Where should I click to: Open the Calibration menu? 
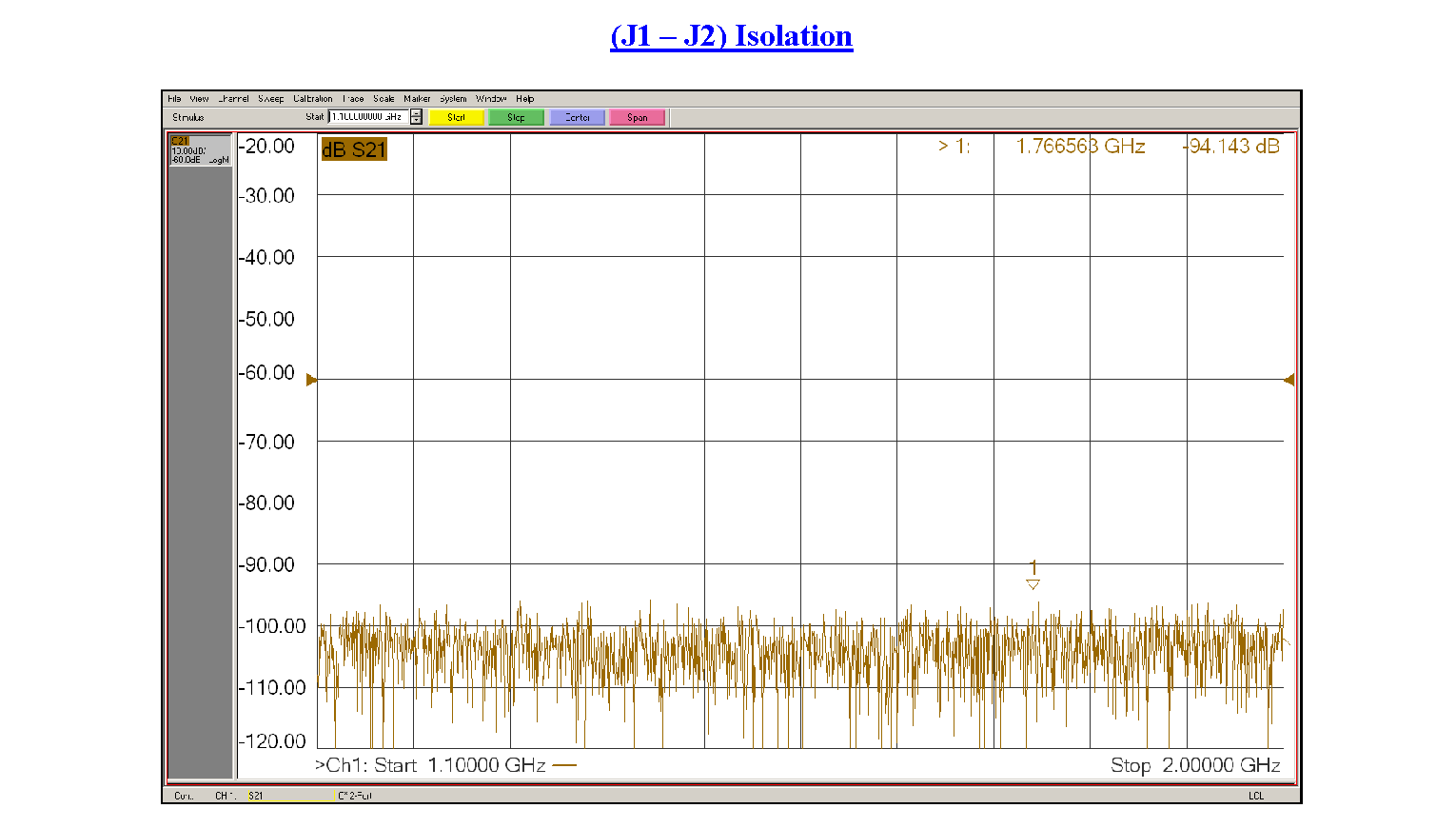point(312,99)
